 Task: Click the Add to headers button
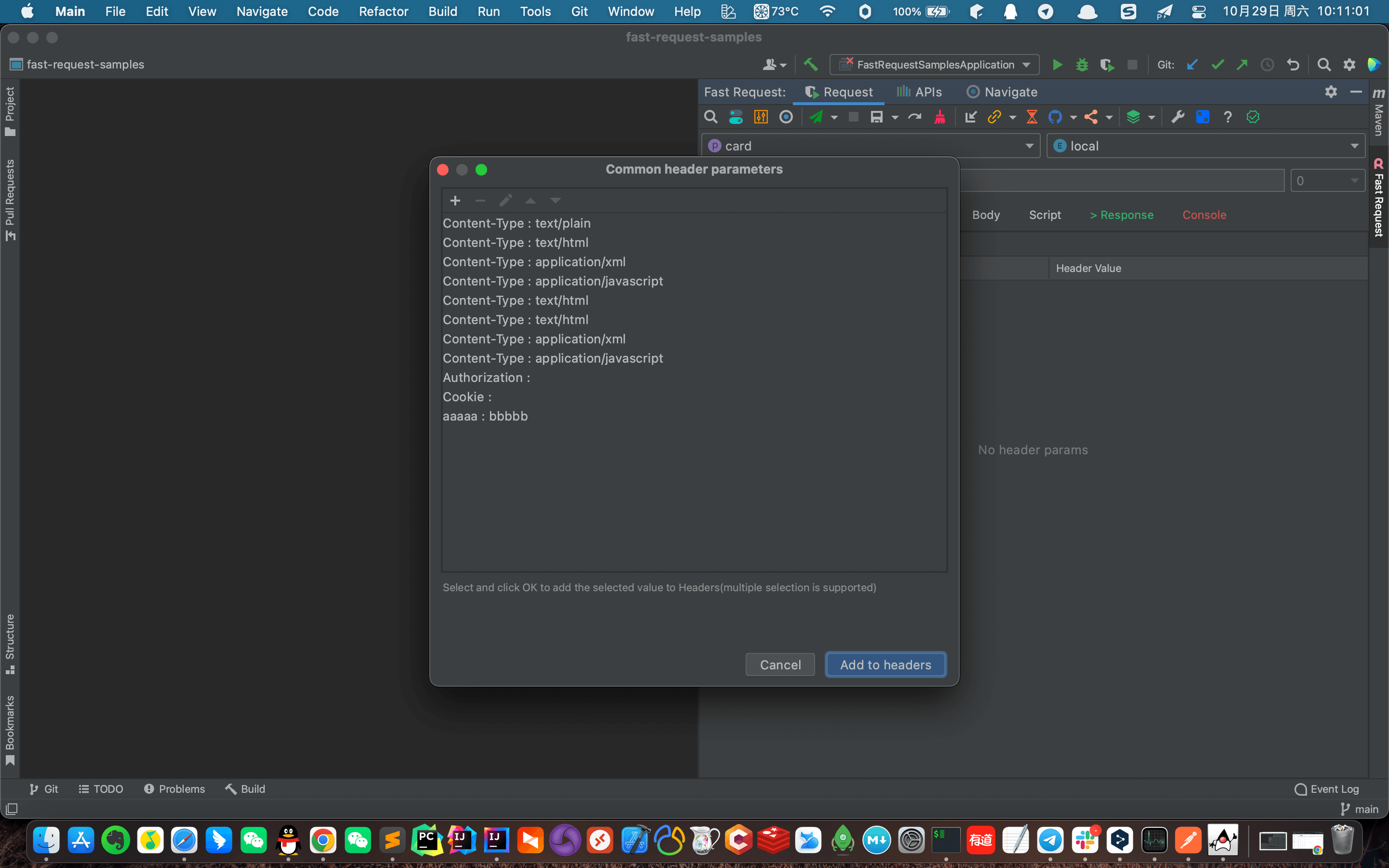tap(885, 665)
